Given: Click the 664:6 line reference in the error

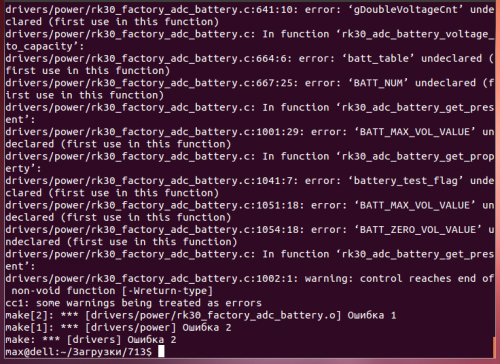Looking at the screenshot, I should click(x=271, y=59).
